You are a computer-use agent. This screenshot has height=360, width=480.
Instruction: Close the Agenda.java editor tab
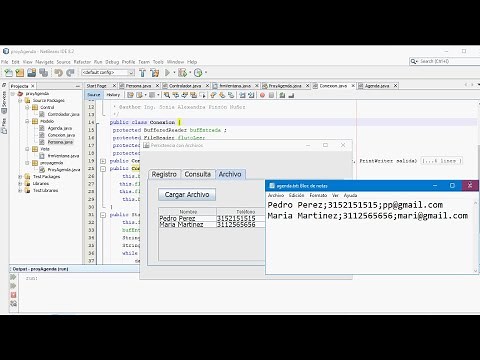(x=395, y=86)
